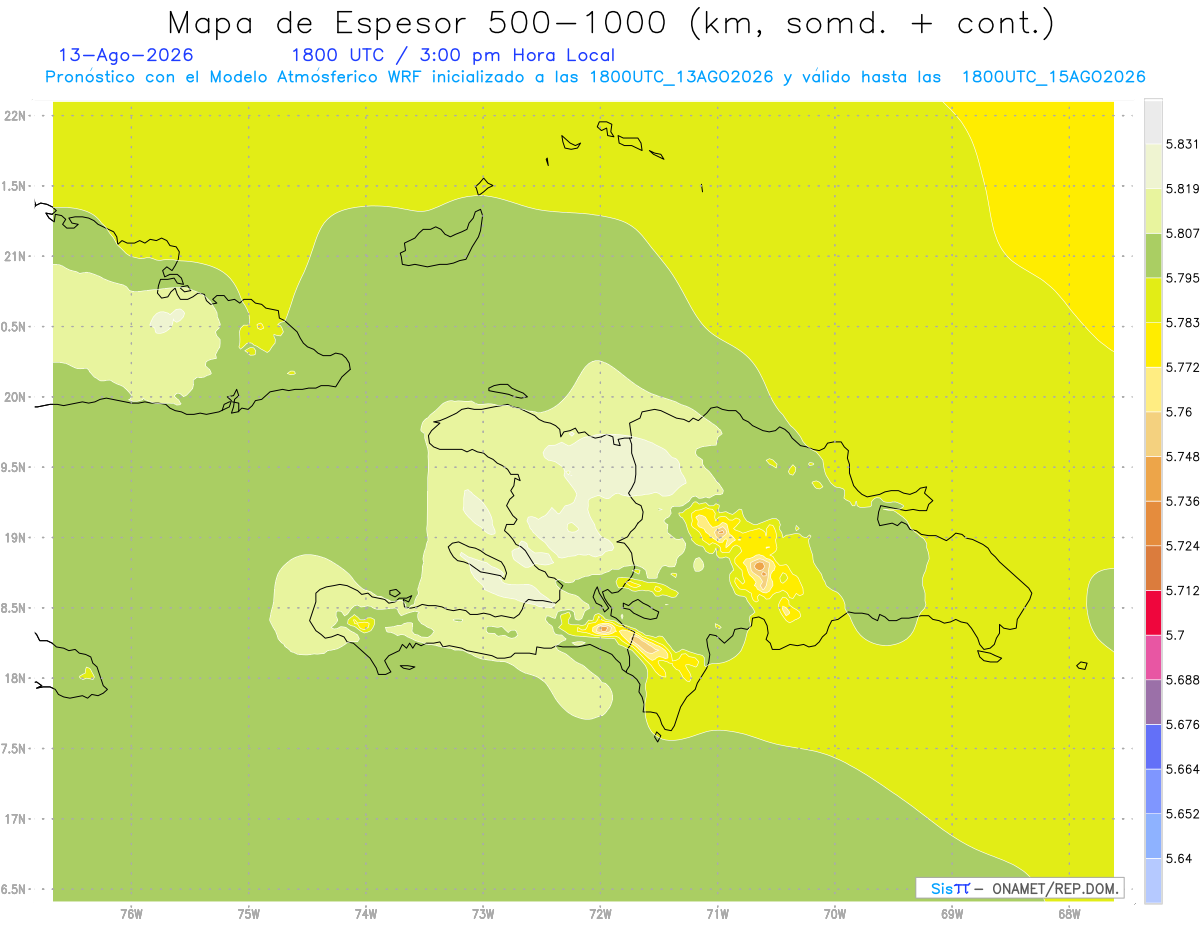Screen dimensions: 1200x927
Task: Select the legend value "5.807"
Action: (x=1182, y=233)
